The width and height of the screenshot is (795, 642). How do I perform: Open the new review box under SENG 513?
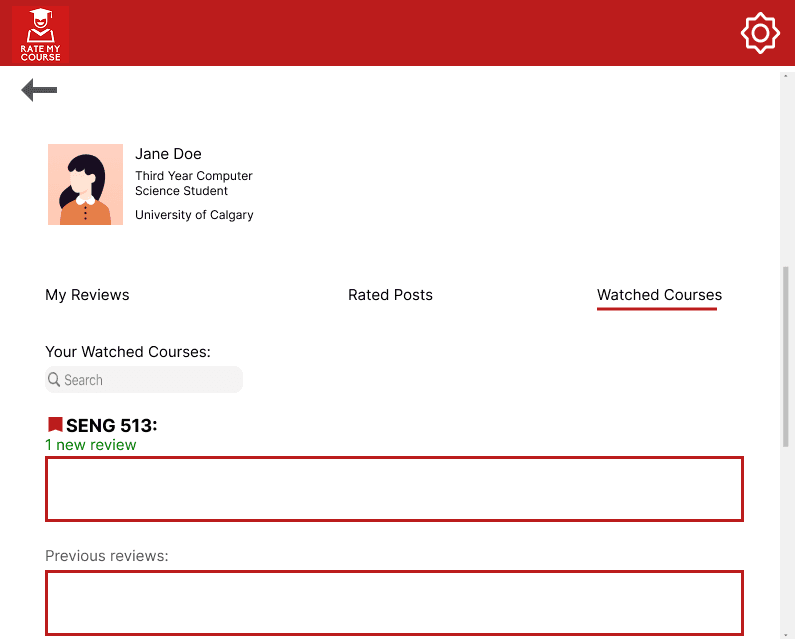point(394,489)
